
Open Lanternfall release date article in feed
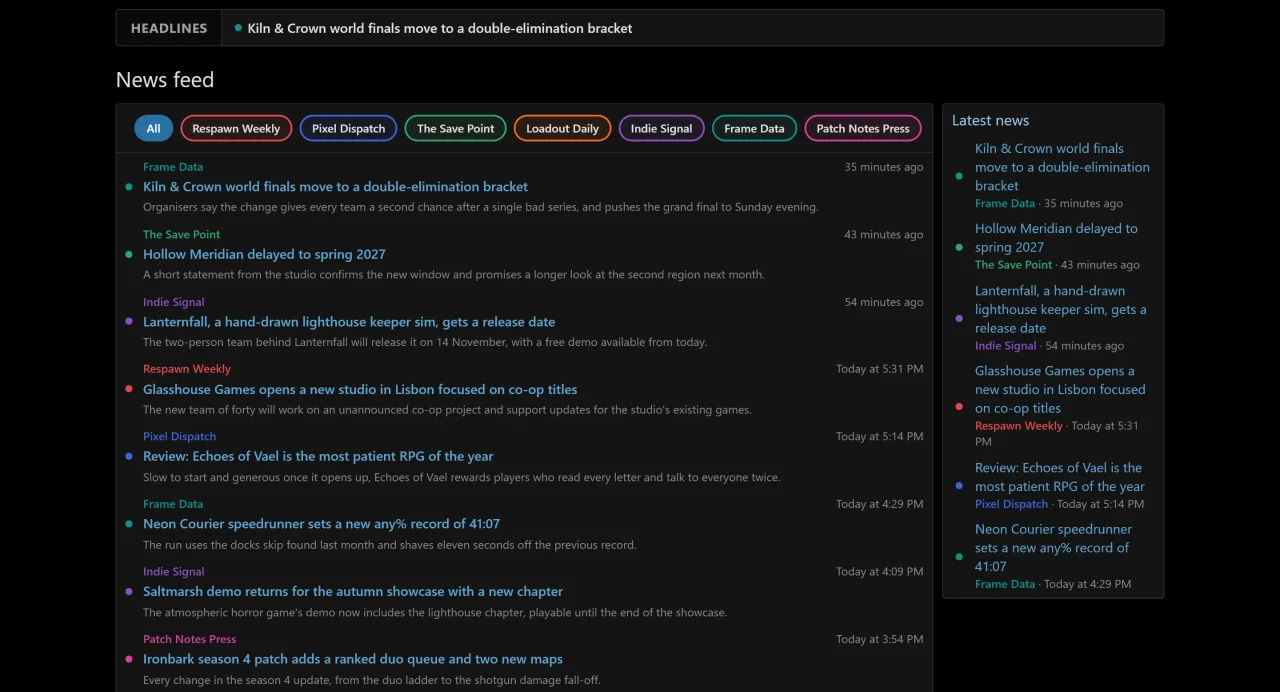(x=349, y=322)
